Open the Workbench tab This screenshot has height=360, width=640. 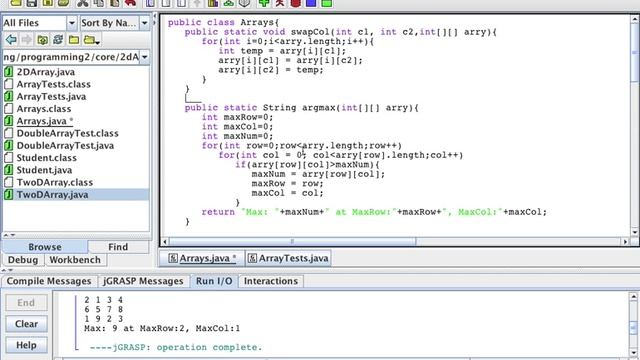pos(75,260)
